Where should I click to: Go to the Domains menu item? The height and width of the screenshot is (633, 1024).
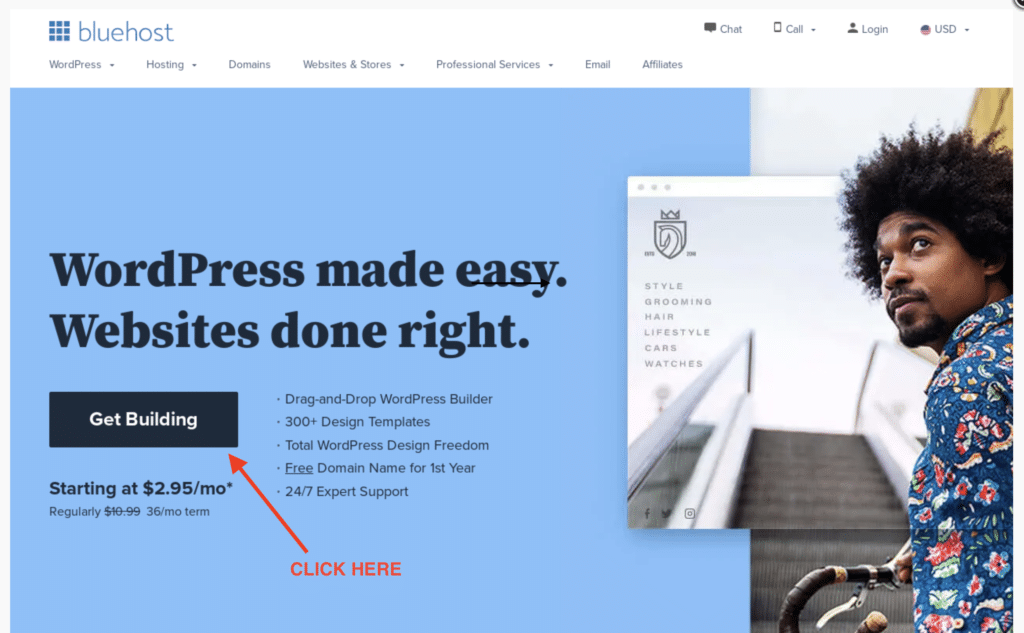coord(249,65)
